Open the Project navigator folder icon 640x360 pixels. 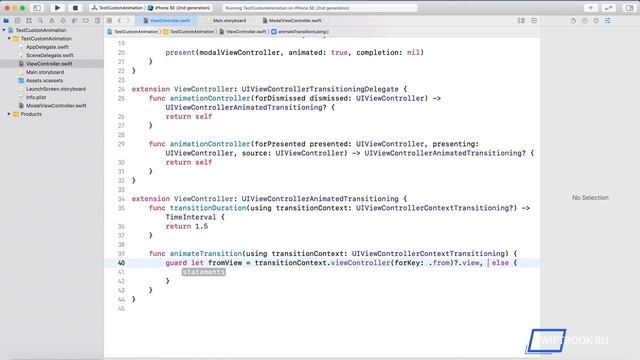[x=6, y=20]
